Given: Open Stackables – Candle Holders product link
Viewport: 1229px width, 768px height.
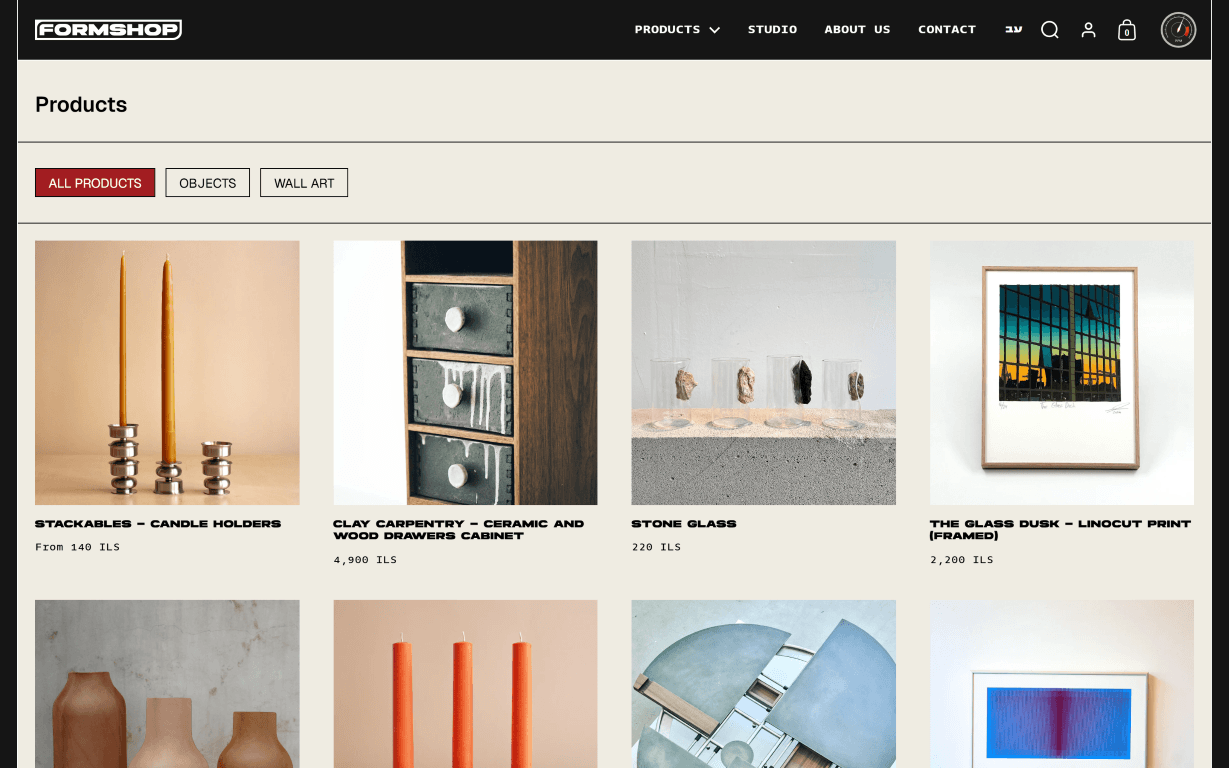Looking at the screenshot, I should click(x=157, y=523).
